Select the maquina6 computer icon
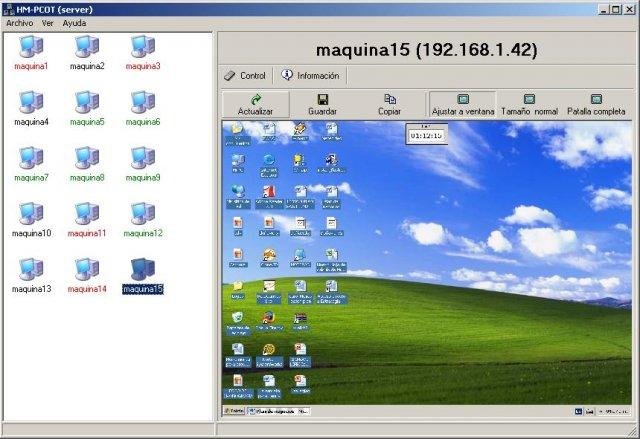This screenshot has height=439, width=640. pos(143,102)
